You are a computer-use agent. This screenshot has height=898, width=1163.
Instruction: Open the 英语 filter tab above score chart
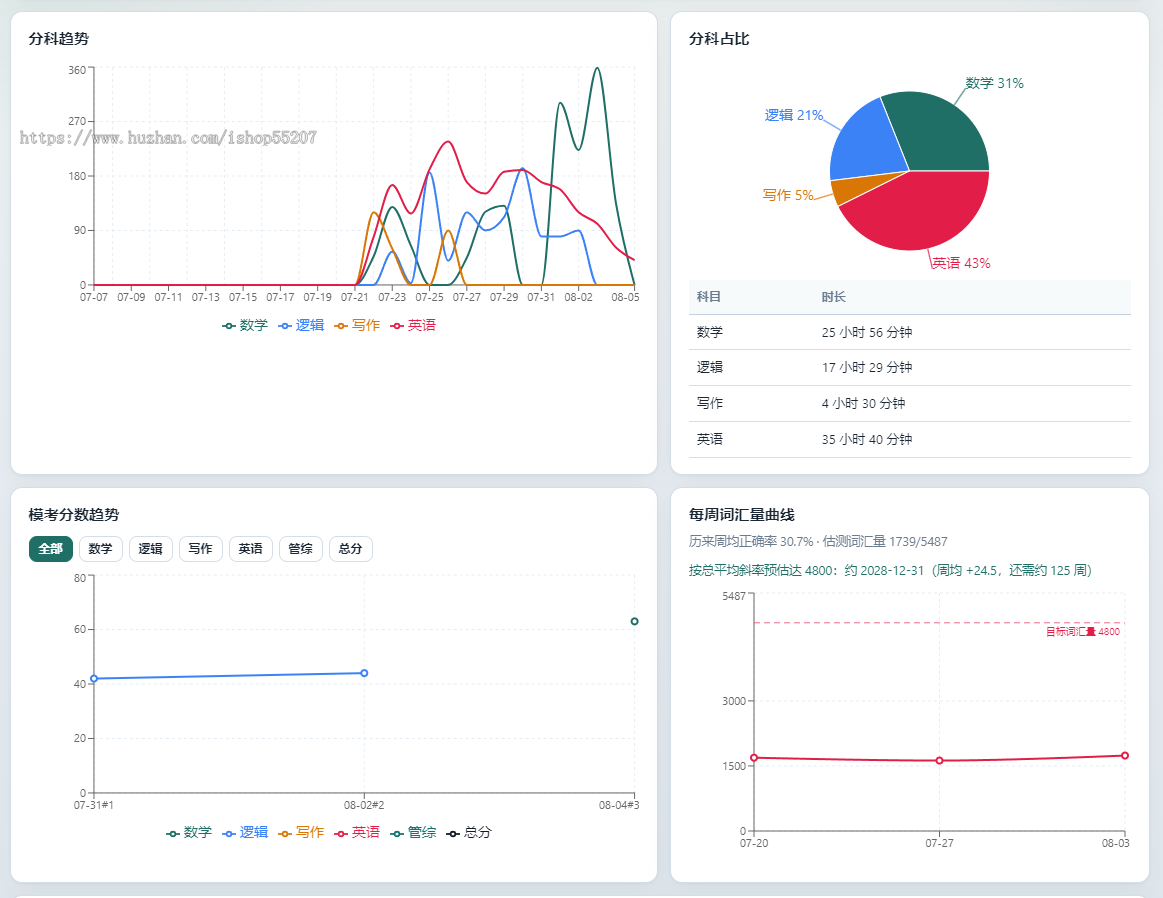(251, 549)
